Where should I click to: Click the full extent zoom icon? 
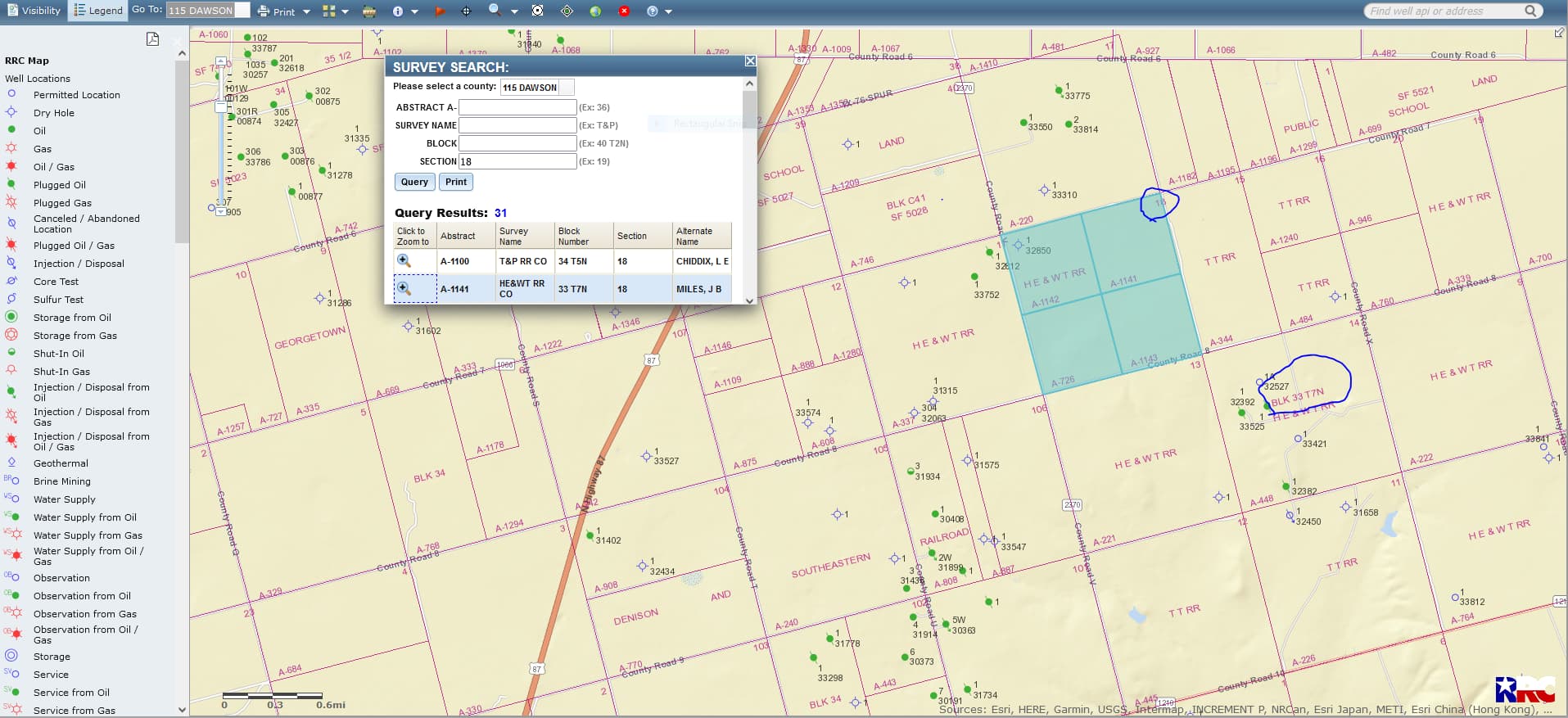click(x=537, y=11)
